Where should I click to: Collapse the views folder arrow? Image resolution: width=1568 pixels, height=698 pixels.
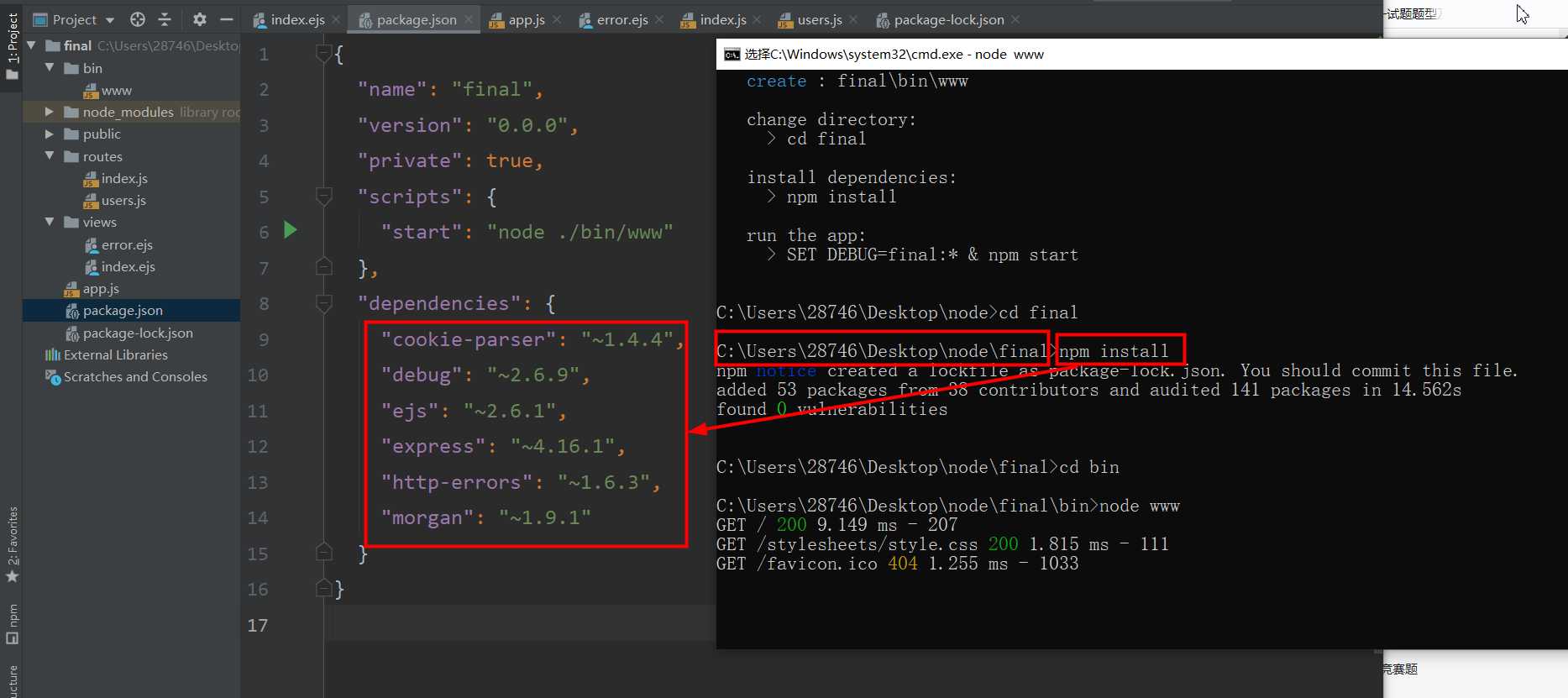click(x=50, y=222)
